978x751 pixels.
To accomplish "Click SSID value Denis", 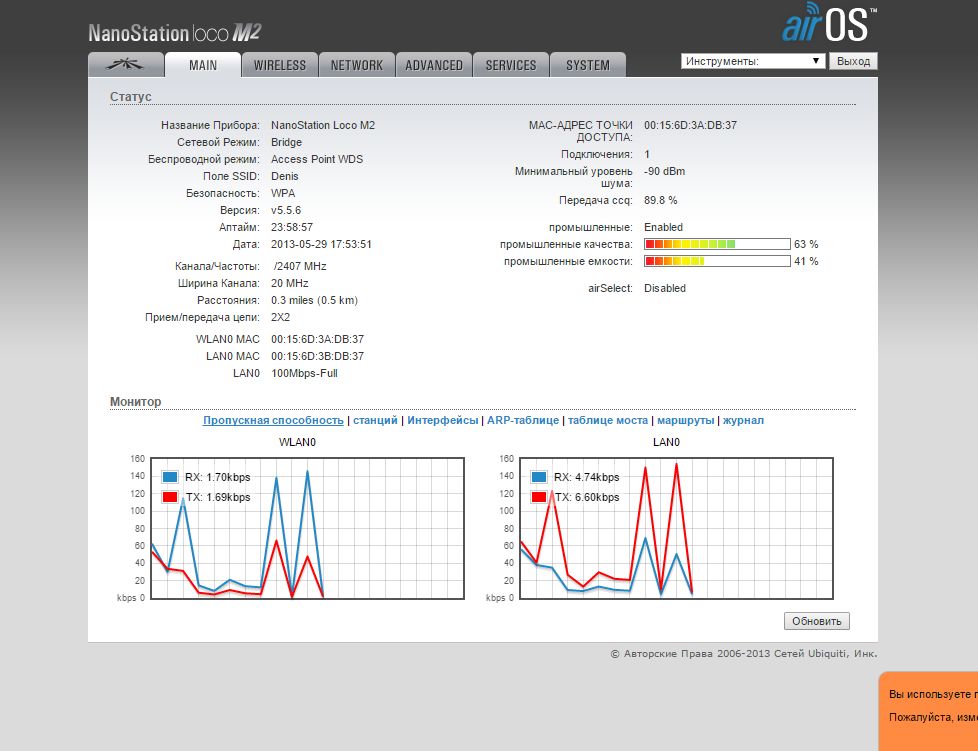I will (284, 177).
